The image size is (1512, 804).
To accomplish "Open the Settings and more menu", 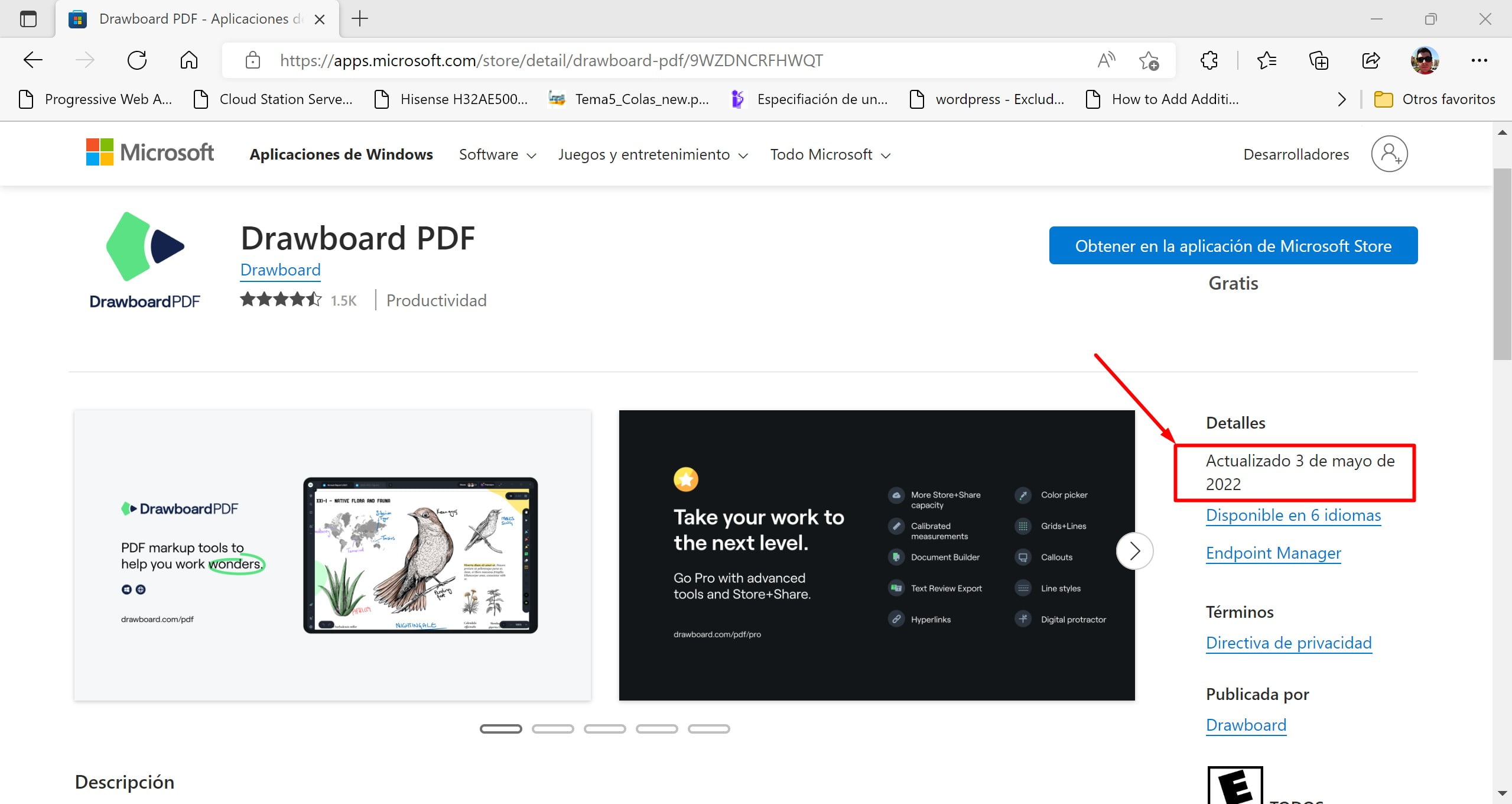I will tap(1479, 60).
